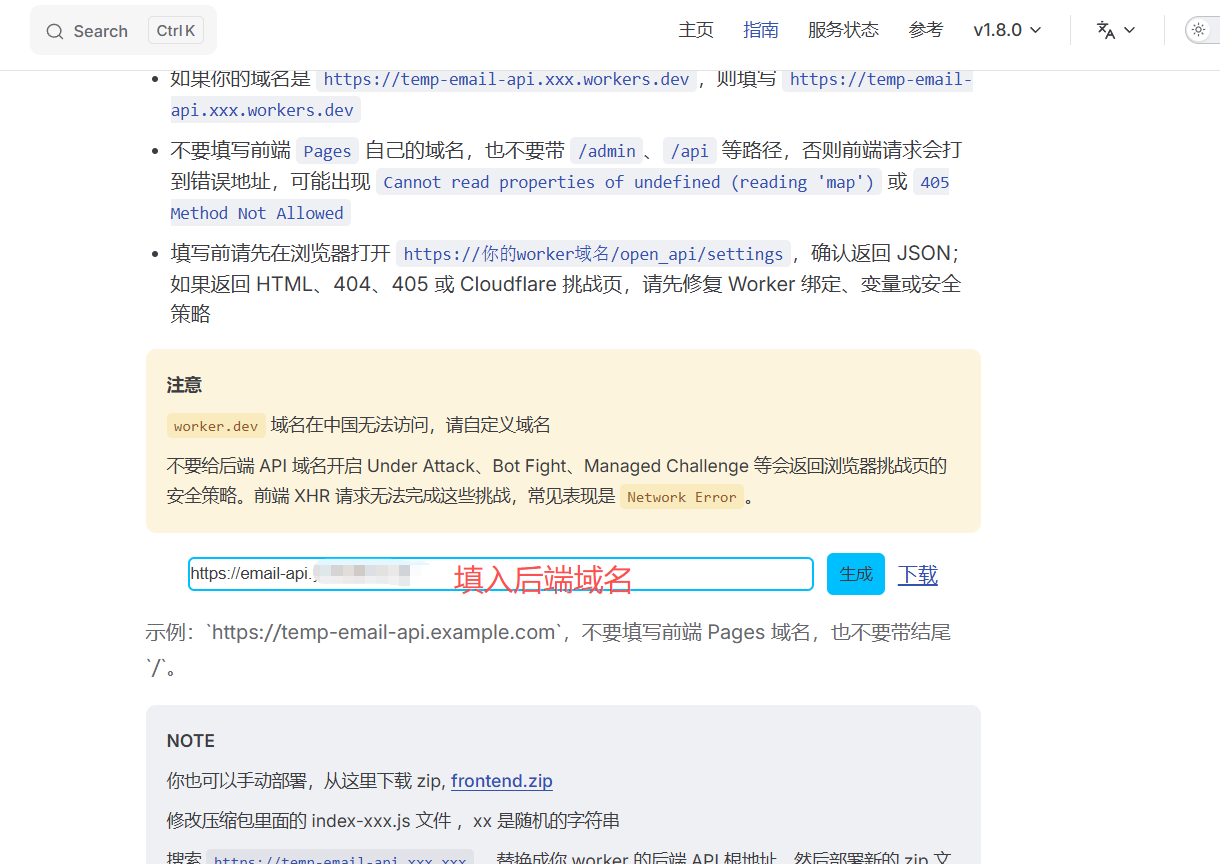Open the Search box
The height and width of the screenshot is (864, 1220).
[x=123, y=31]
